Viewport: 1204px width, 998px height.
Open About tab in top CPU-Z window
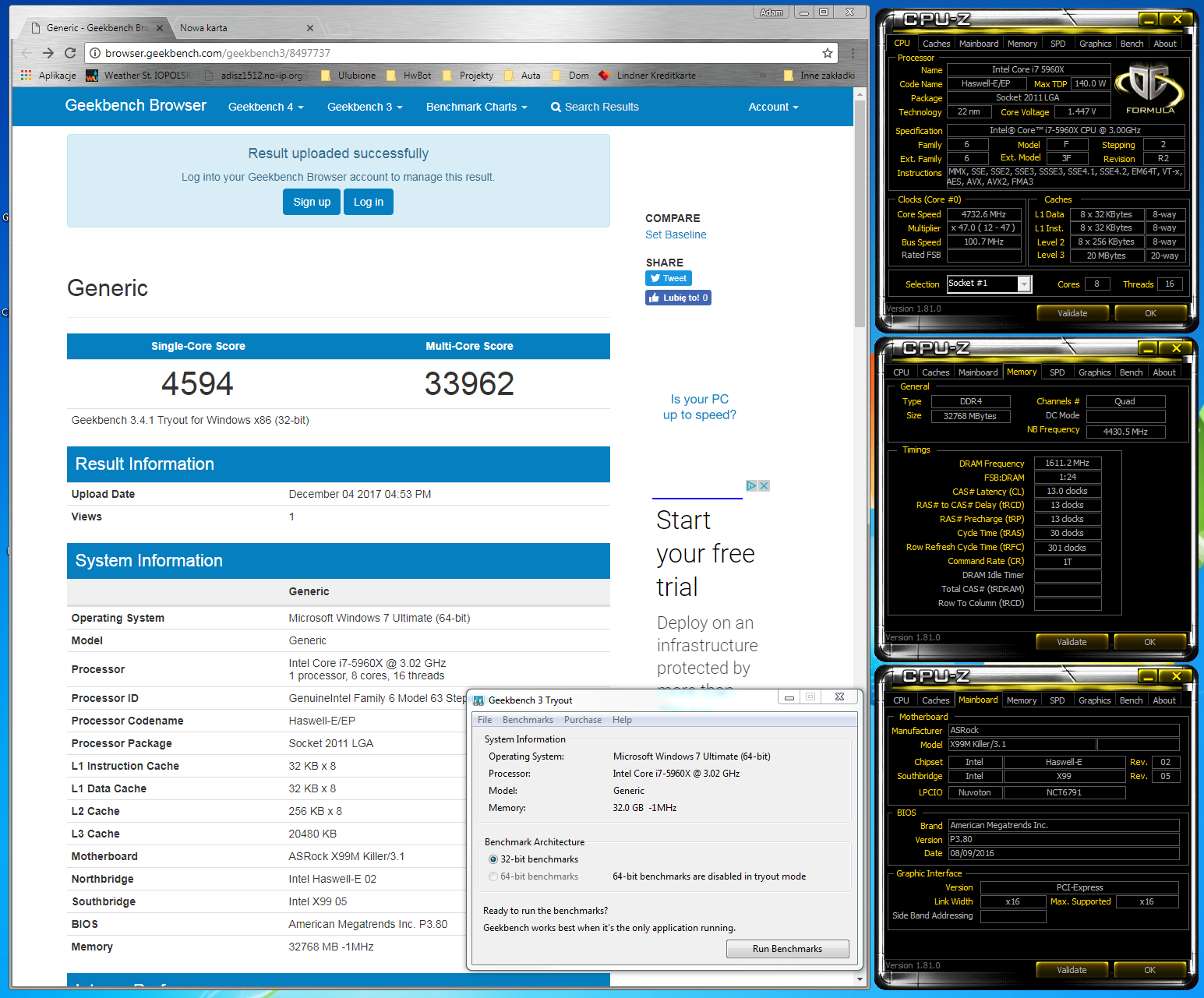[x=1165, y=44]
